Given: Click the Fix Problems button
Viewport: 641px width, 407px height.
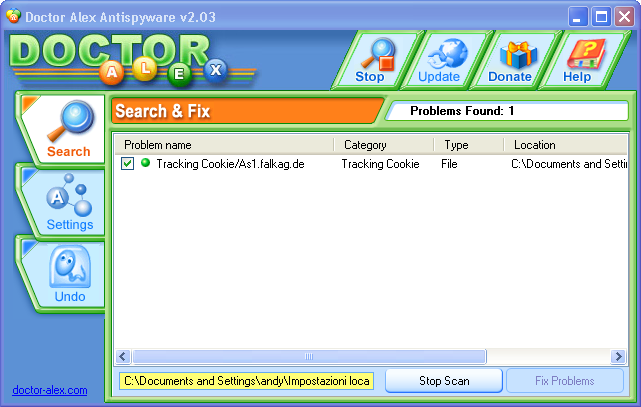Looking at the screenshot, I should point(565,381).
